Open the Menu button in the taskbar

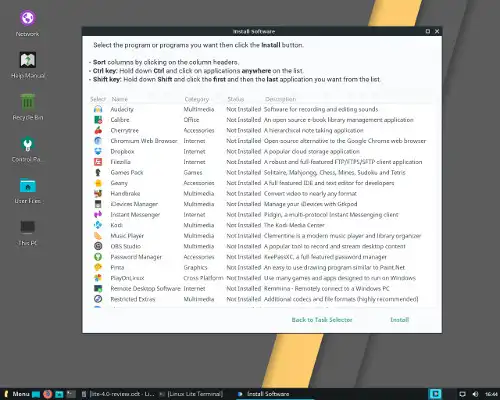tap(17, 394)
